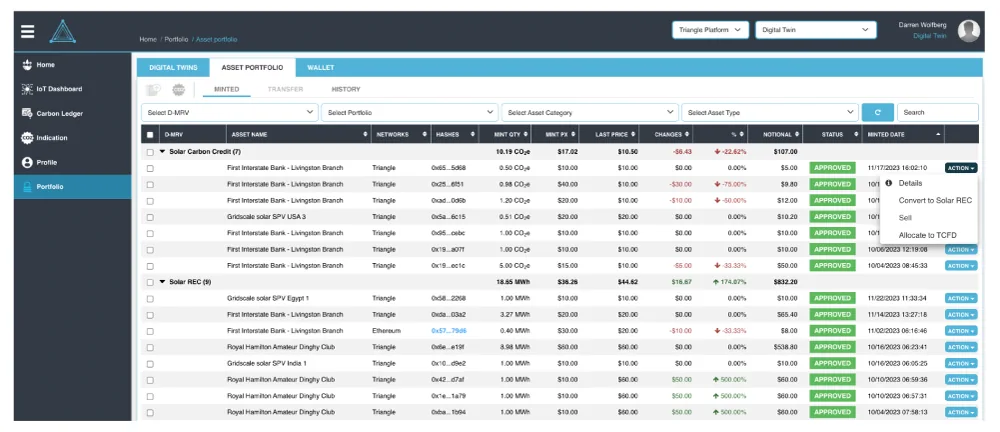This screenshot has height=432, width=1000.
Task: Open the user avatar icon
Action: click(969, 31)
